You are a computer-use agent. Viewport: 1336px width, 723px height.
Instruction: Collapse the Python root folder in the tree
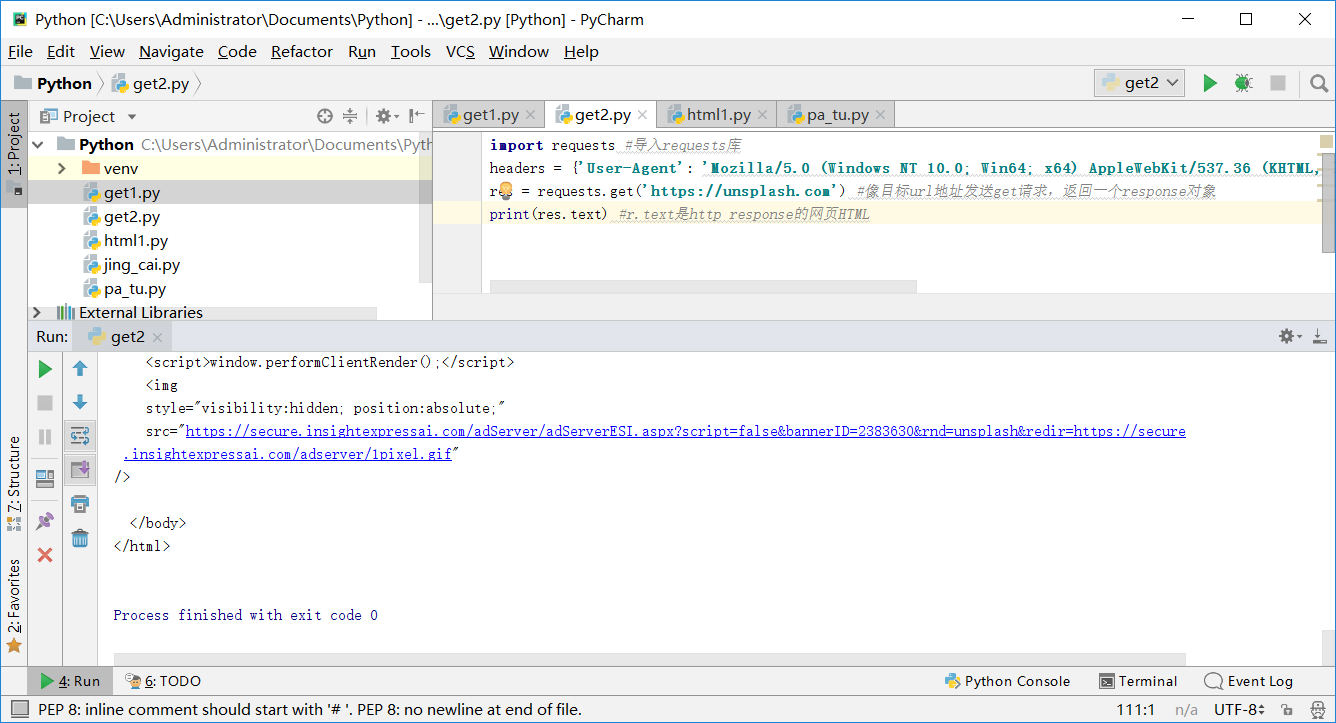[38, 144]
